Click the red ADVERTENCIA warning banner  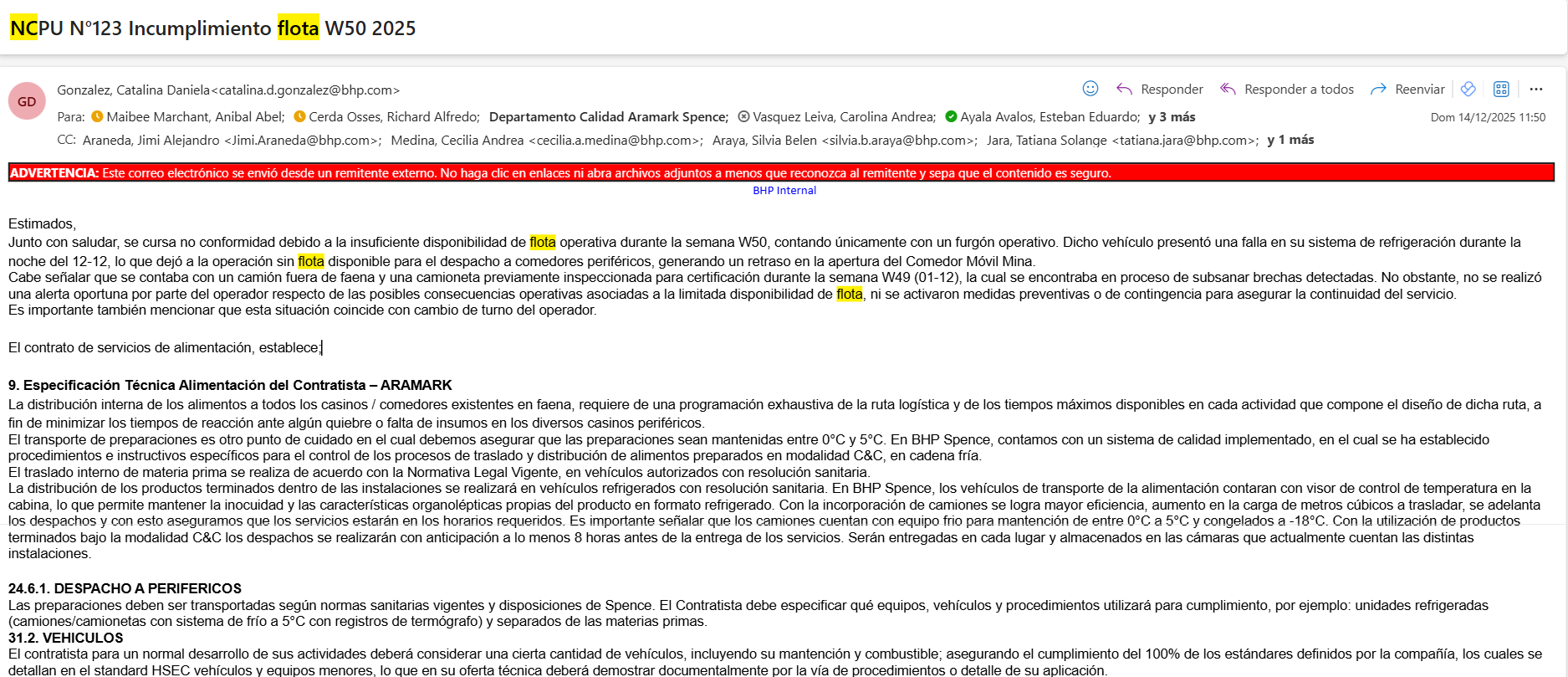click(780, 173)
